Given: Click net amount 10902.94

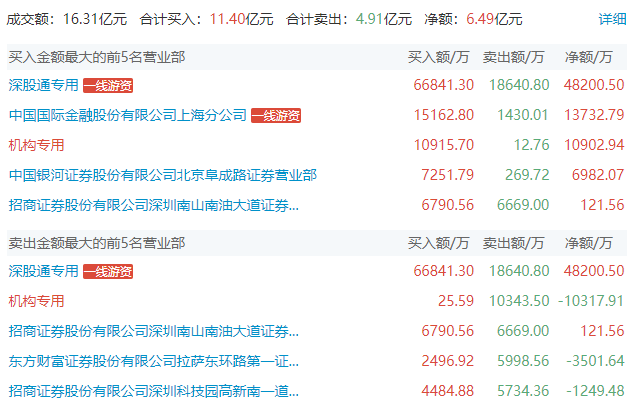Looking at the screenshot, I should 594,145.
